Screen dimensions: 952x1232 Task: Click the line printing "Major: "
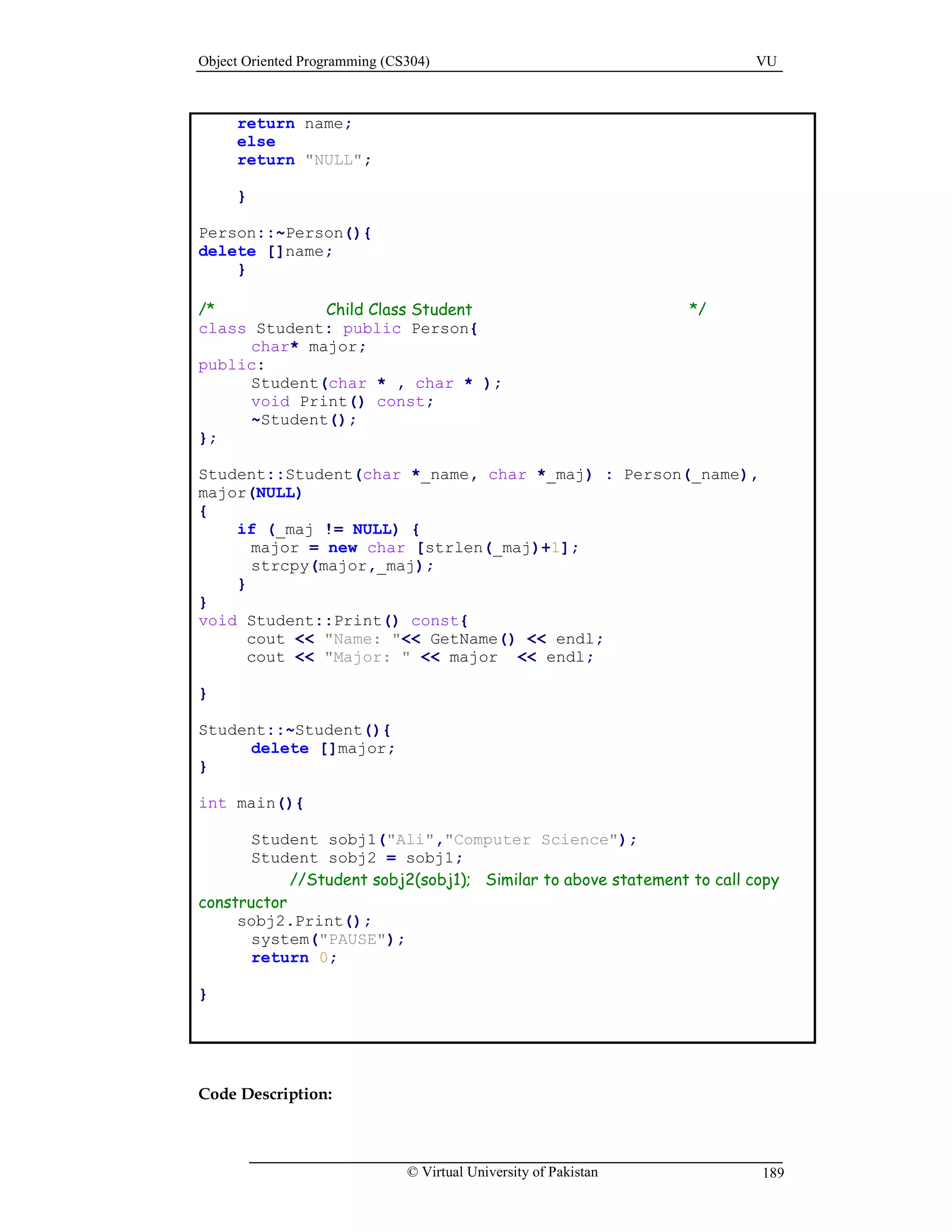[420, 657]
